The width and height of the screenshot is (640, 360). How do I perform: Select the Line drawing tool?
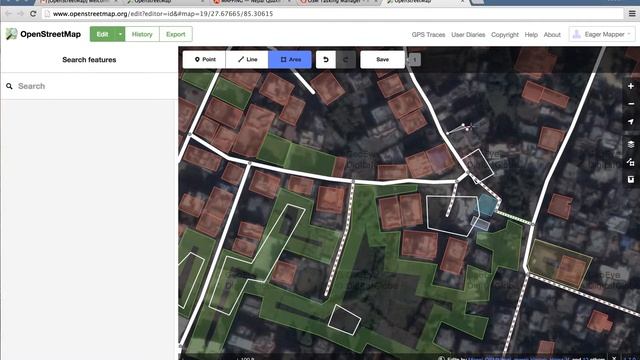tap(247, 60)
